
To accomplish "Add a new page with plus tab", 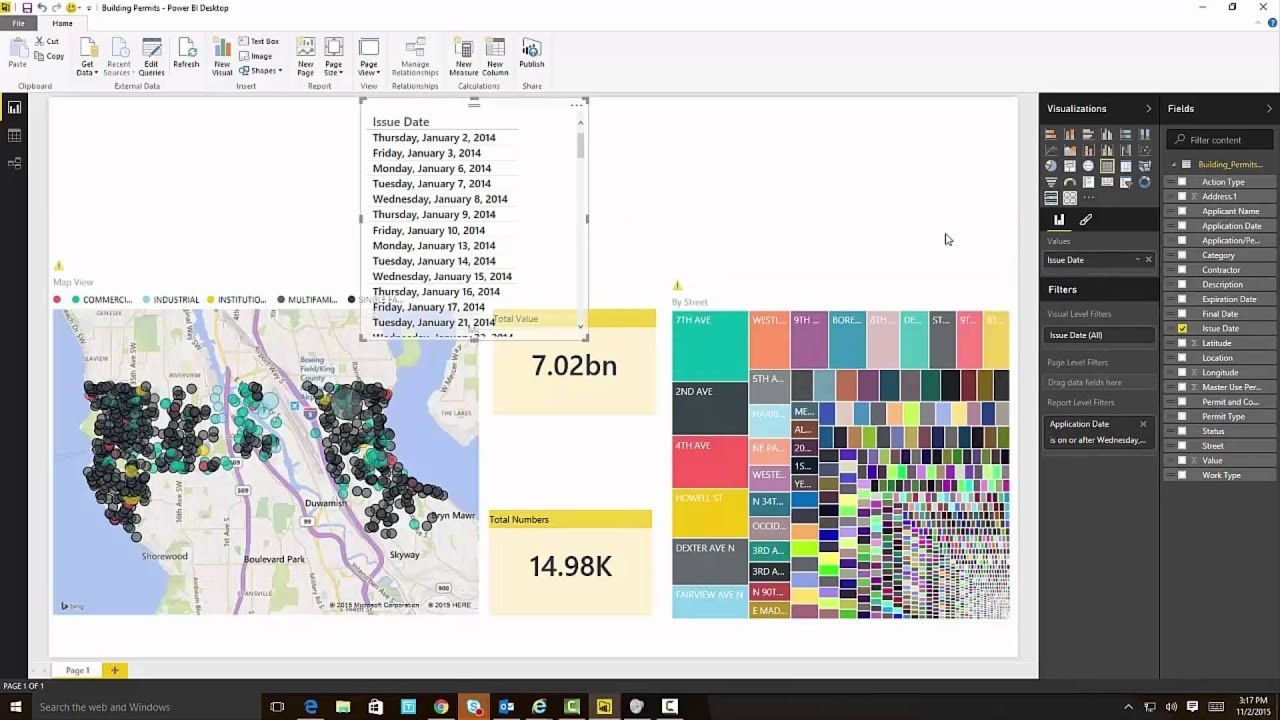I will pos(114,670).
